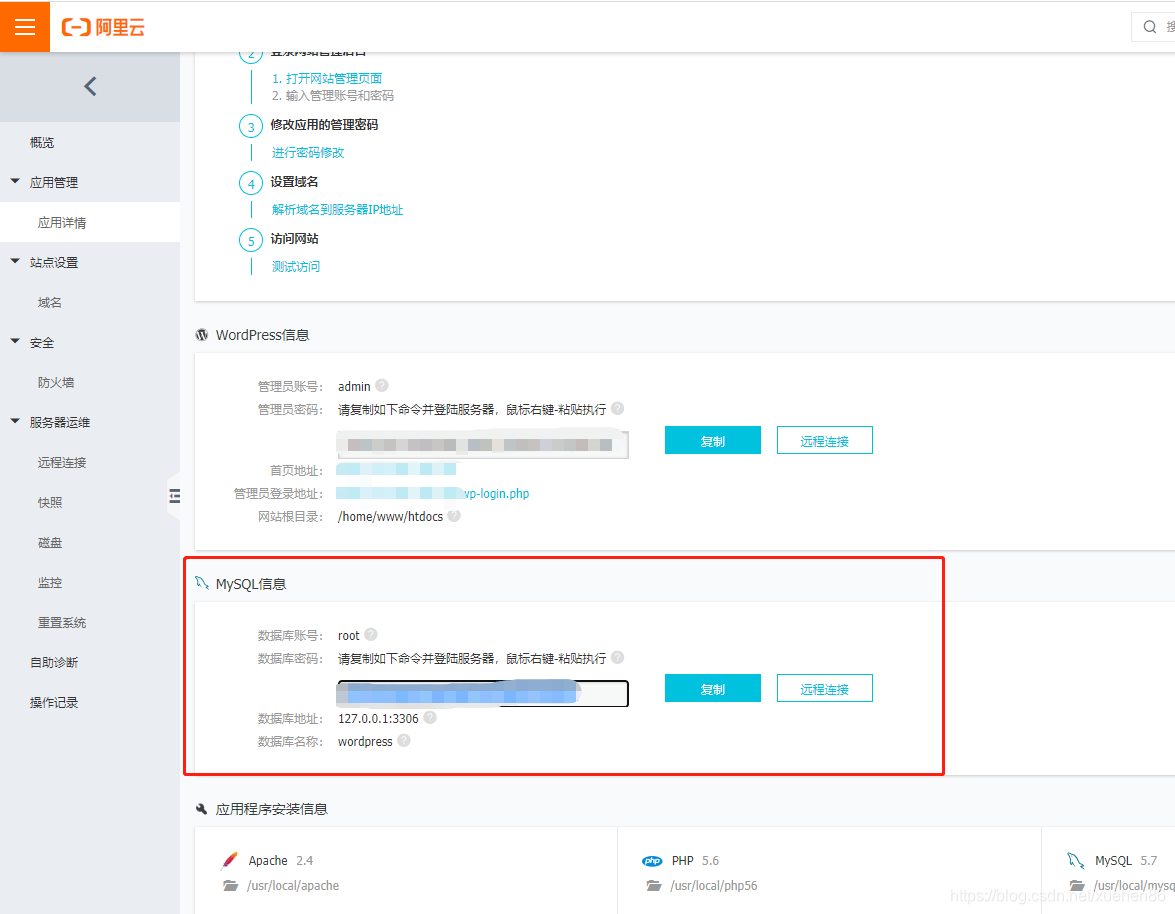
Task: Click the MySQL dolphin icon beside MySQL信息
Action: pyautogui.click(x=202, y=583)
